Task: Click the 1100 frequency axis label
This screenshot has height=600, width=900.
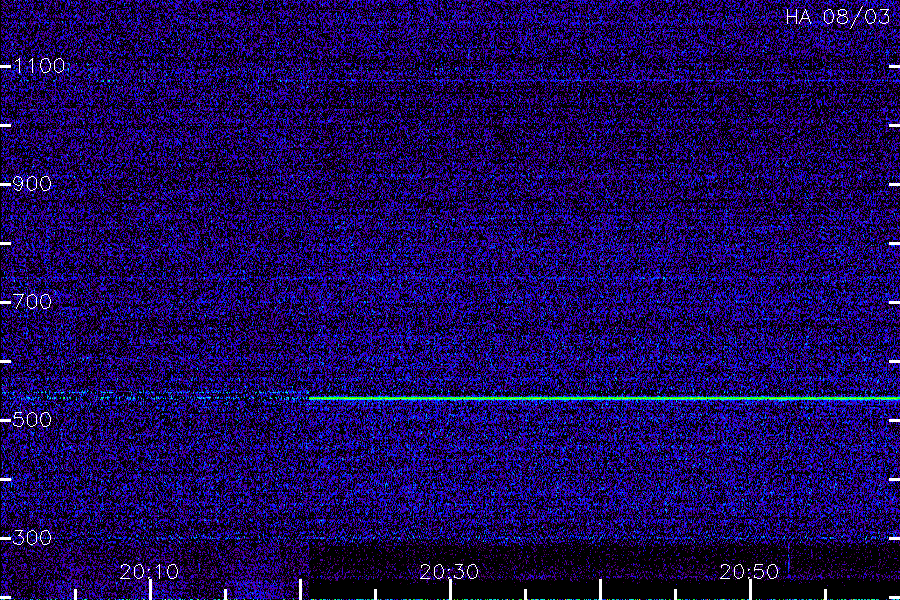Action: 39,66
